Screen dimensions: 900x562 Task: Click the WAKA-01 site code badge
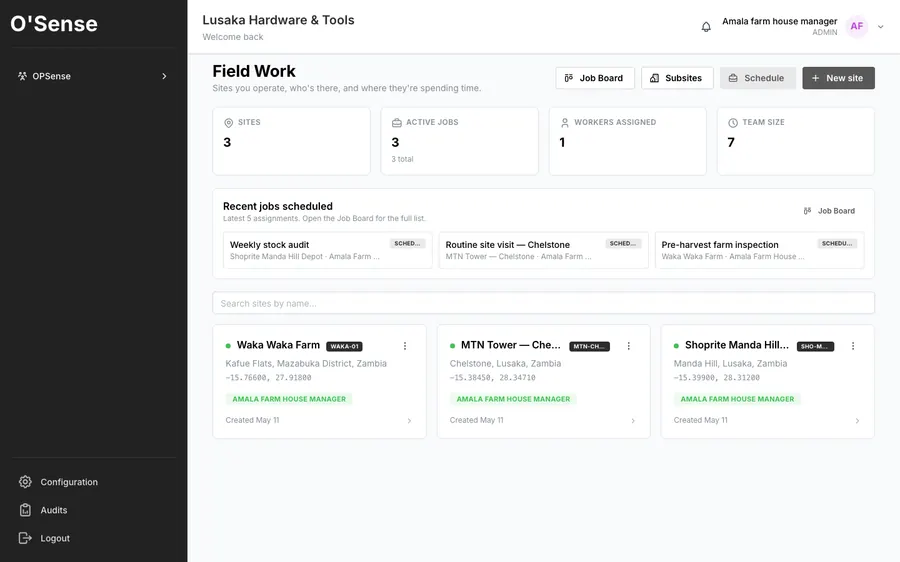pyautogui.click(x=344, y=346)
